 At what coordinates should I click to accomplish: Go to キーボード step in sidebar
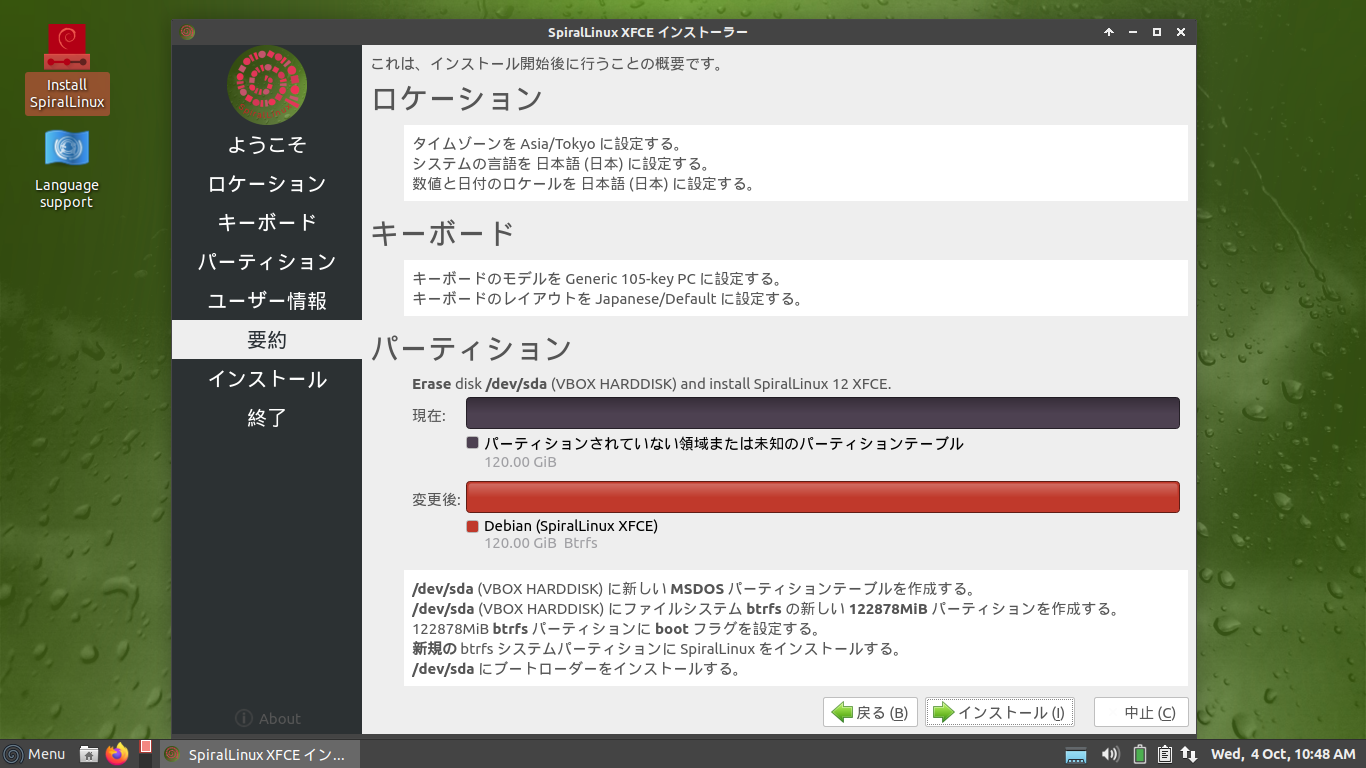267,223
